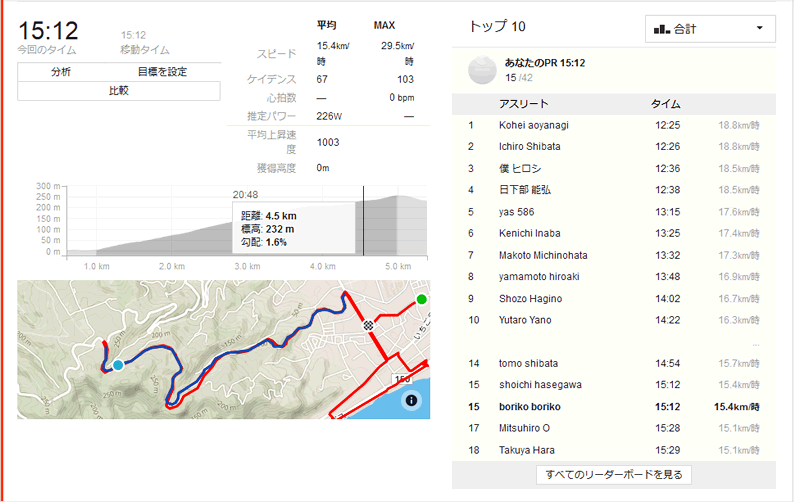Click the タイム column header
The width and height of the screenshot is (800, 502).
[x=665, y=104]
